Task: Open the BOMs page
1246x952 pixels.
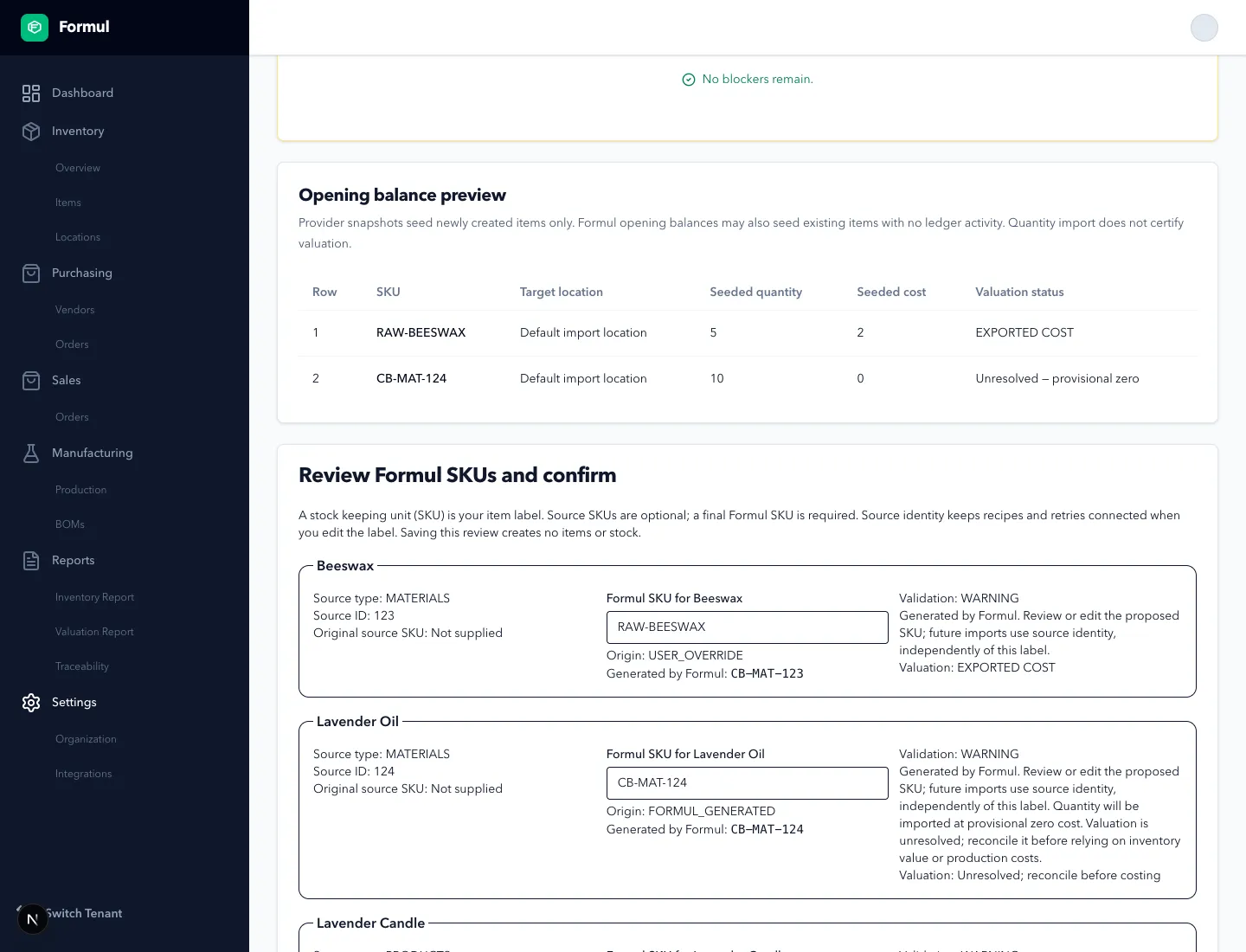Action: [70, 524]
